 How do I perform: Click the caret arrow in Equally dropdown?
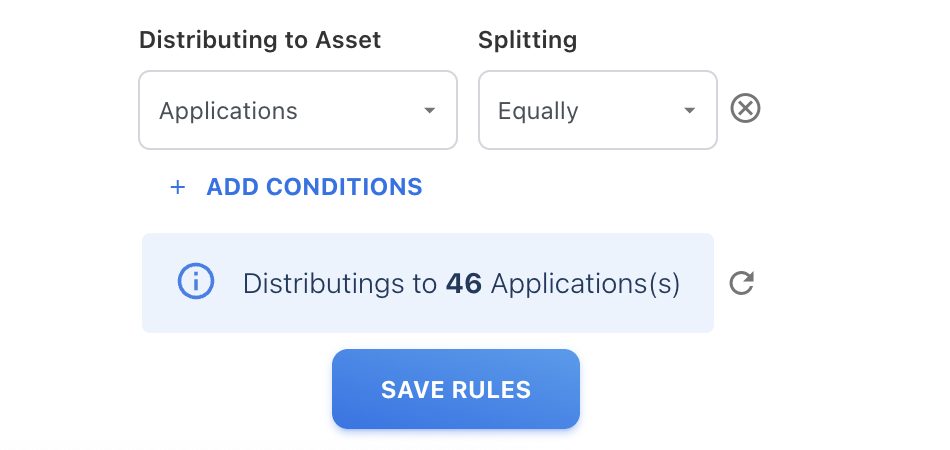pos(689,110)
